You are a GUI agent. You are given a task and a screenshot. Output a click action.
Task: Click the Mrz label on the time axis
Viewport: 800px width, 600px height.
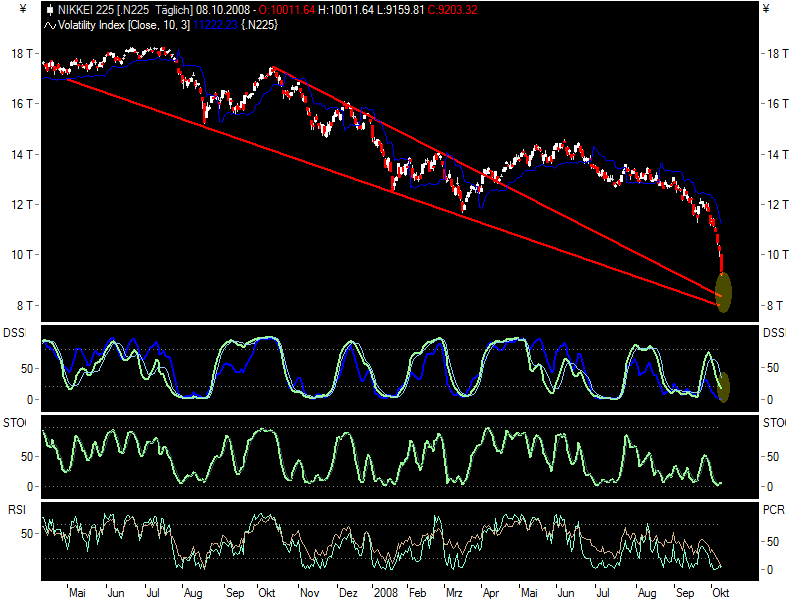click(x=454, y=593)
